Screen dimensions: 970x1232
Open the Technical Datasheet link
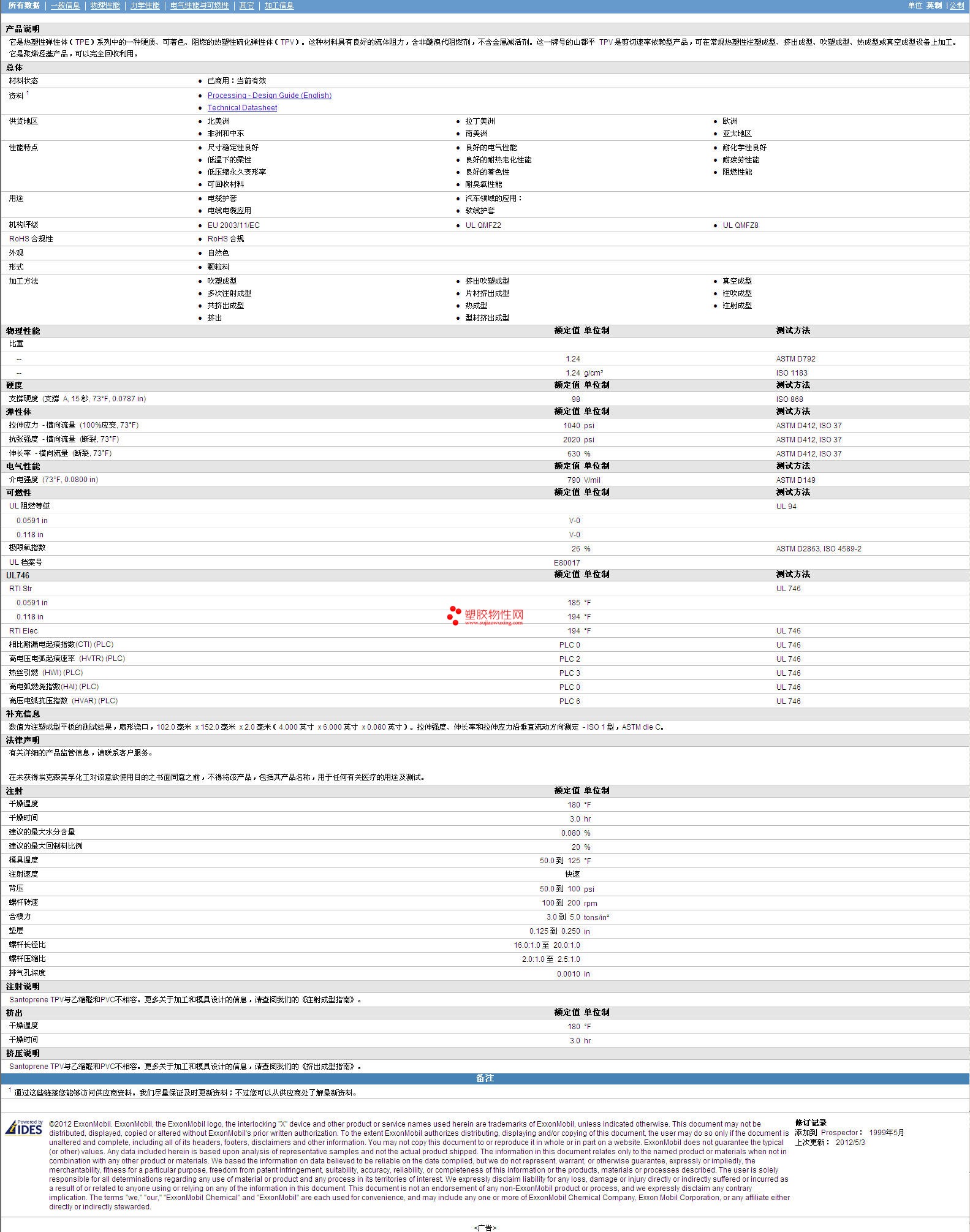pos(242,108)
